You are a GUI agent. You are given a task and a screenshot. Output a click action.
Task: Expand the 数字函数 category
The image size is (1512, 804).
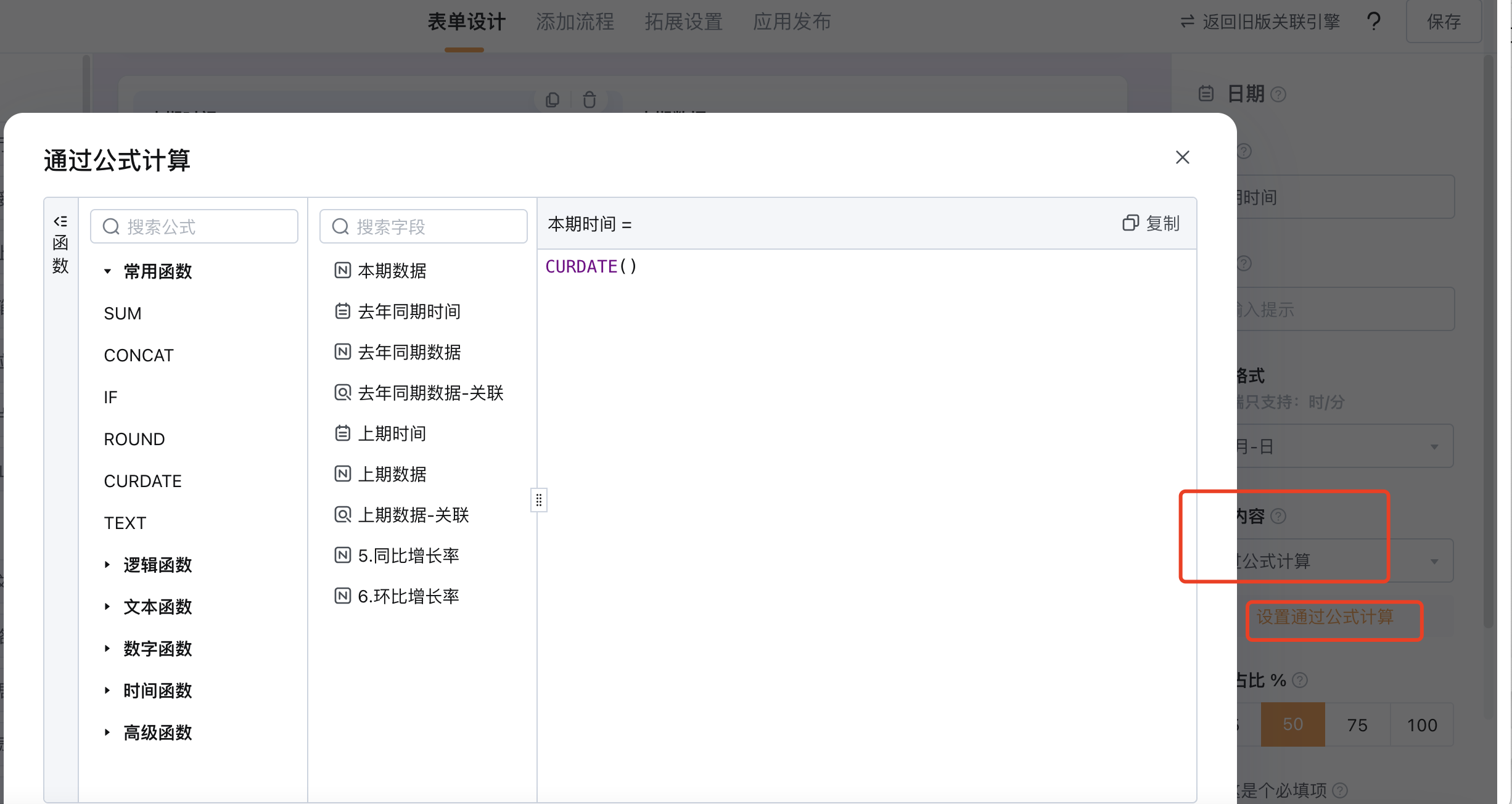click(x=107, y=649)
